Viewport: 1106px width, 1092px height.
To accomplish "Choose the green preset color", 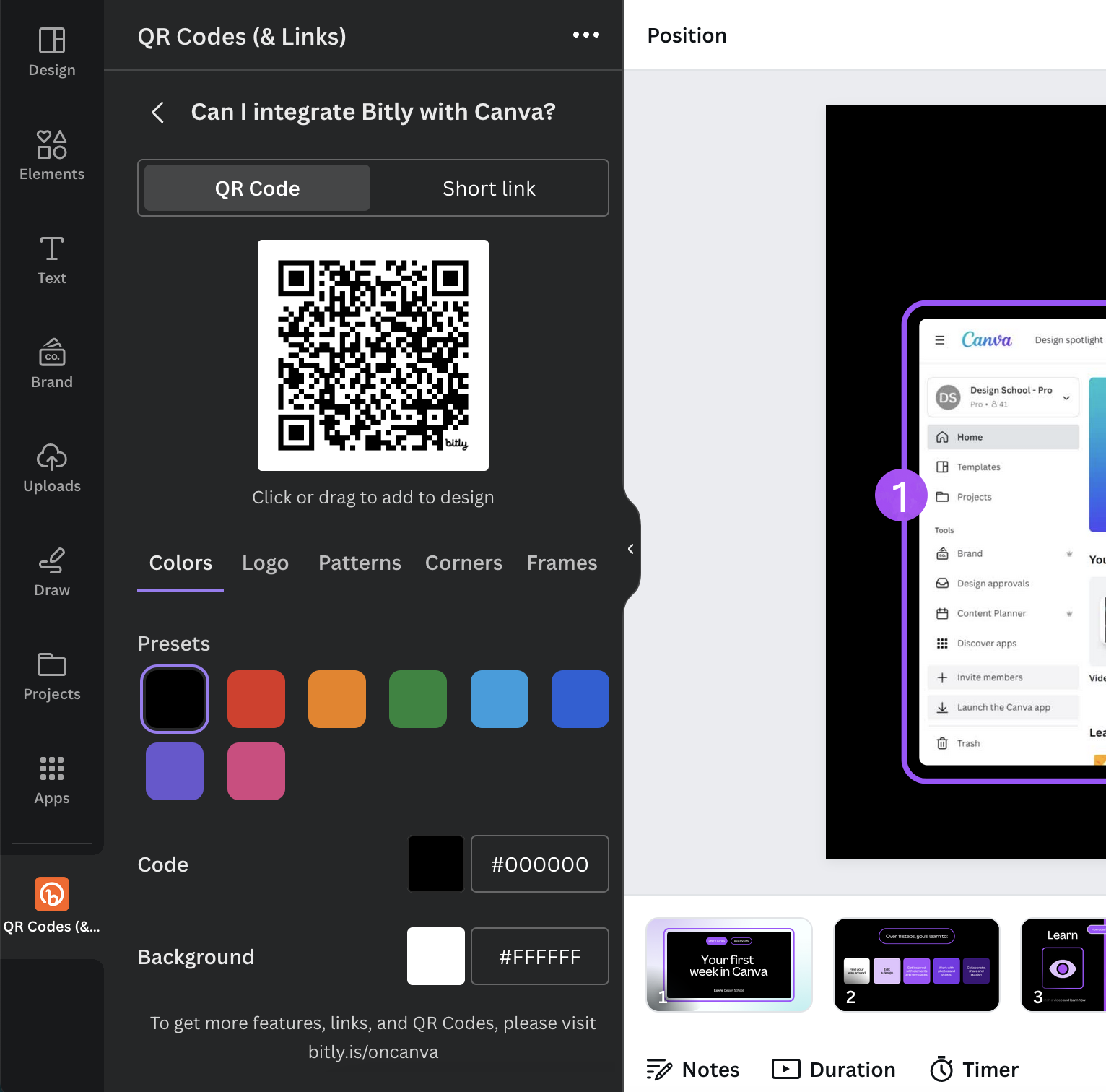I will click(x=418, y=699).
